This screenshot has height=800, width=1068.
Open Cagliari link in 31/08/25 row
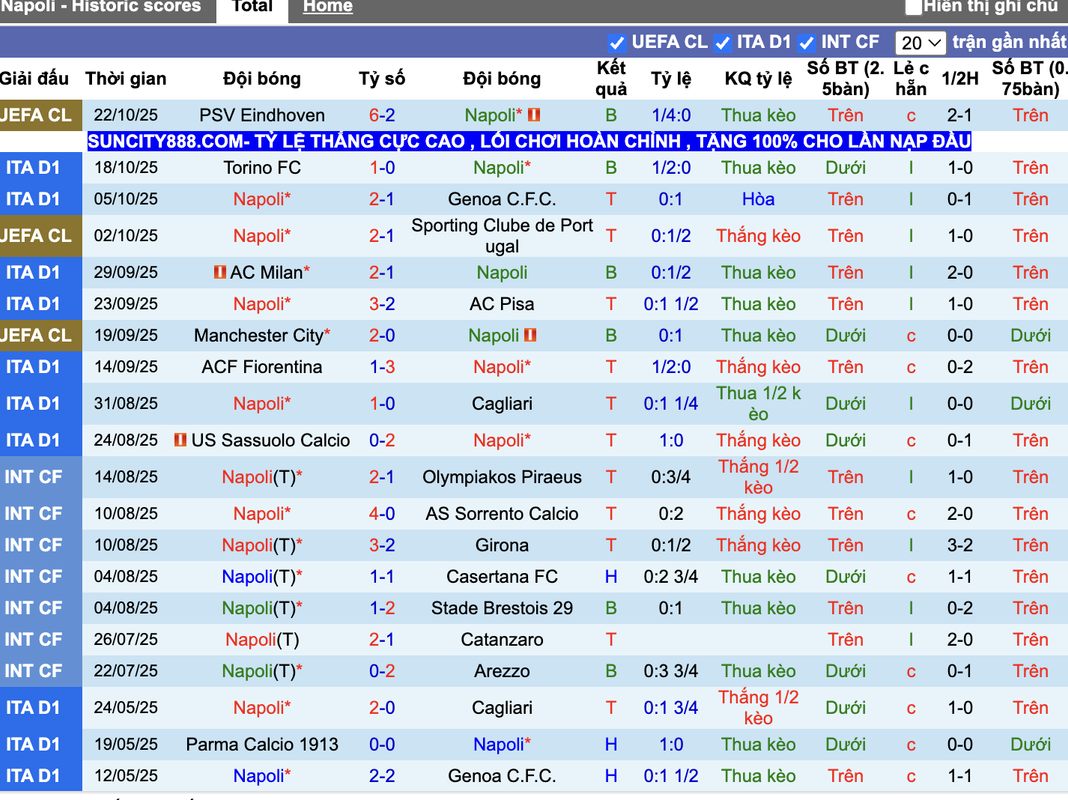[502, 404]
